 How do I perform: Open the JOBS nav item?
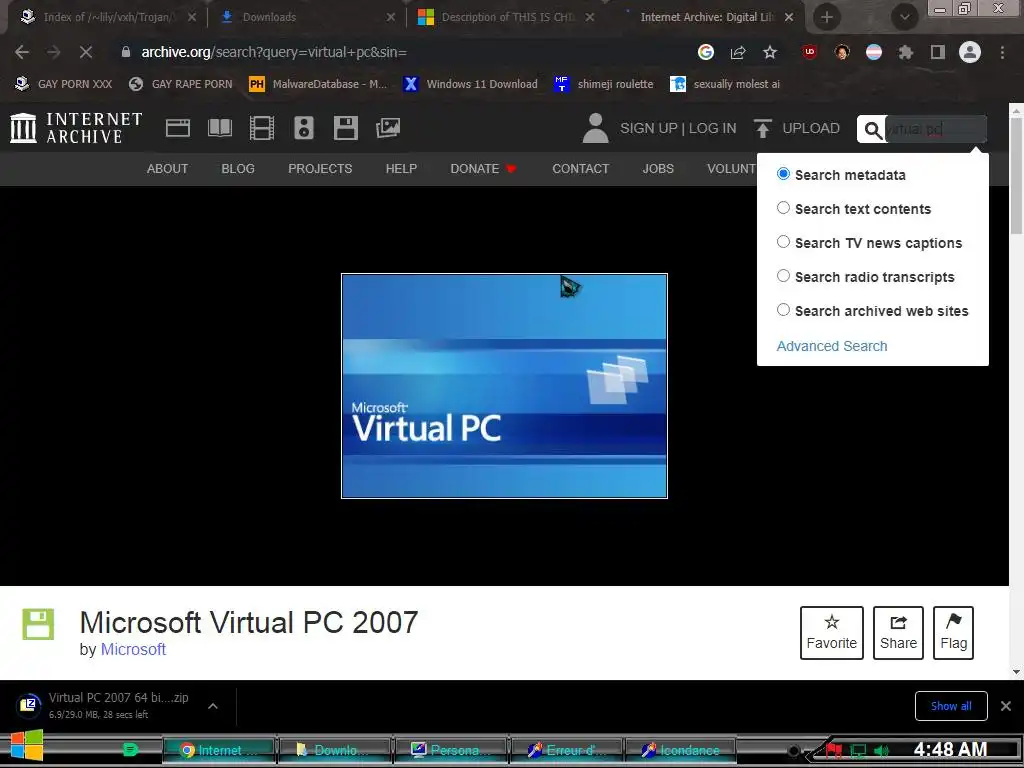(x=658, y=168)
